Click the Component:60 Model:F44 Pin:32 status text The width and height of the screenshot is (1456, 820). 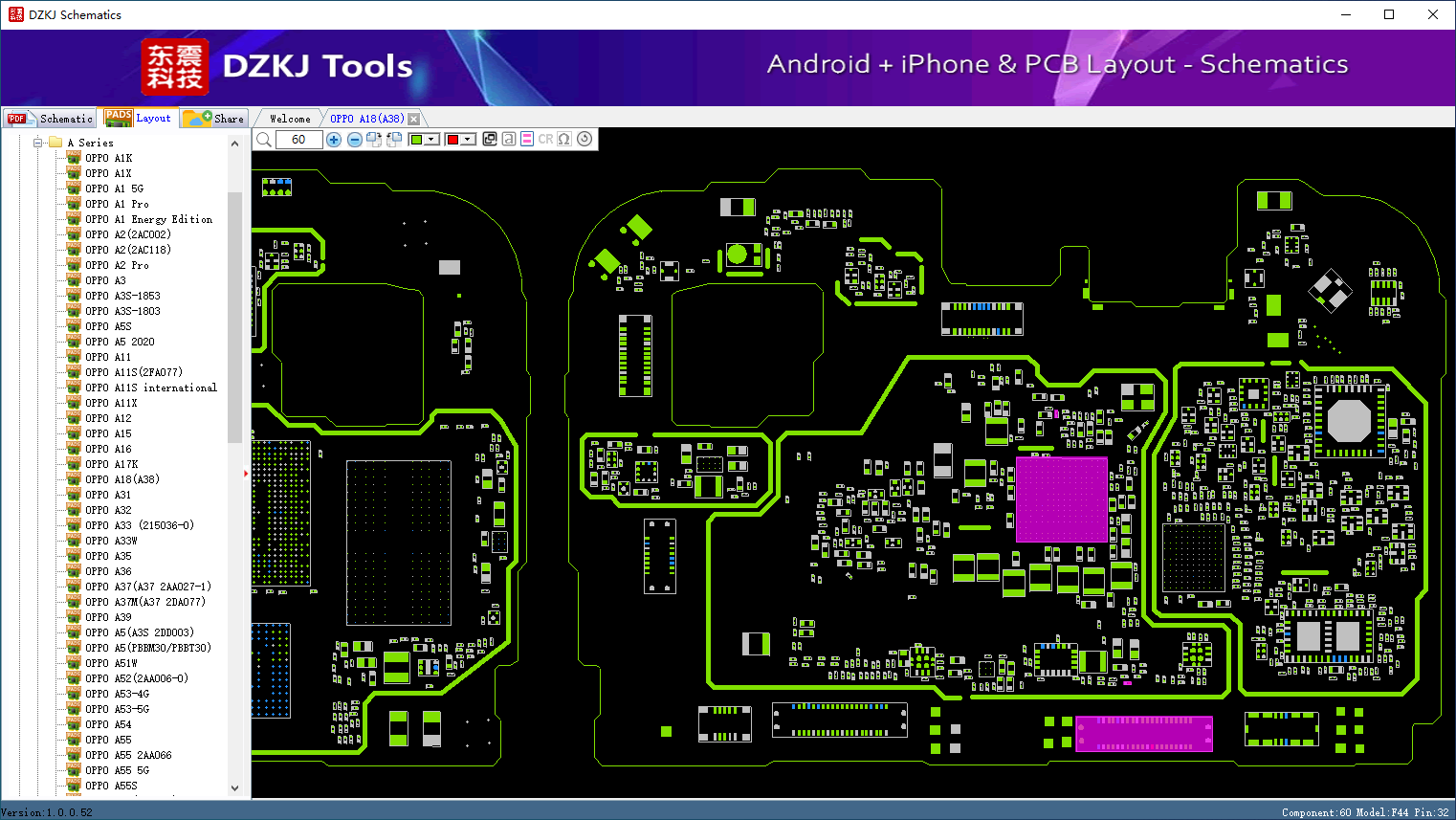1365,812
